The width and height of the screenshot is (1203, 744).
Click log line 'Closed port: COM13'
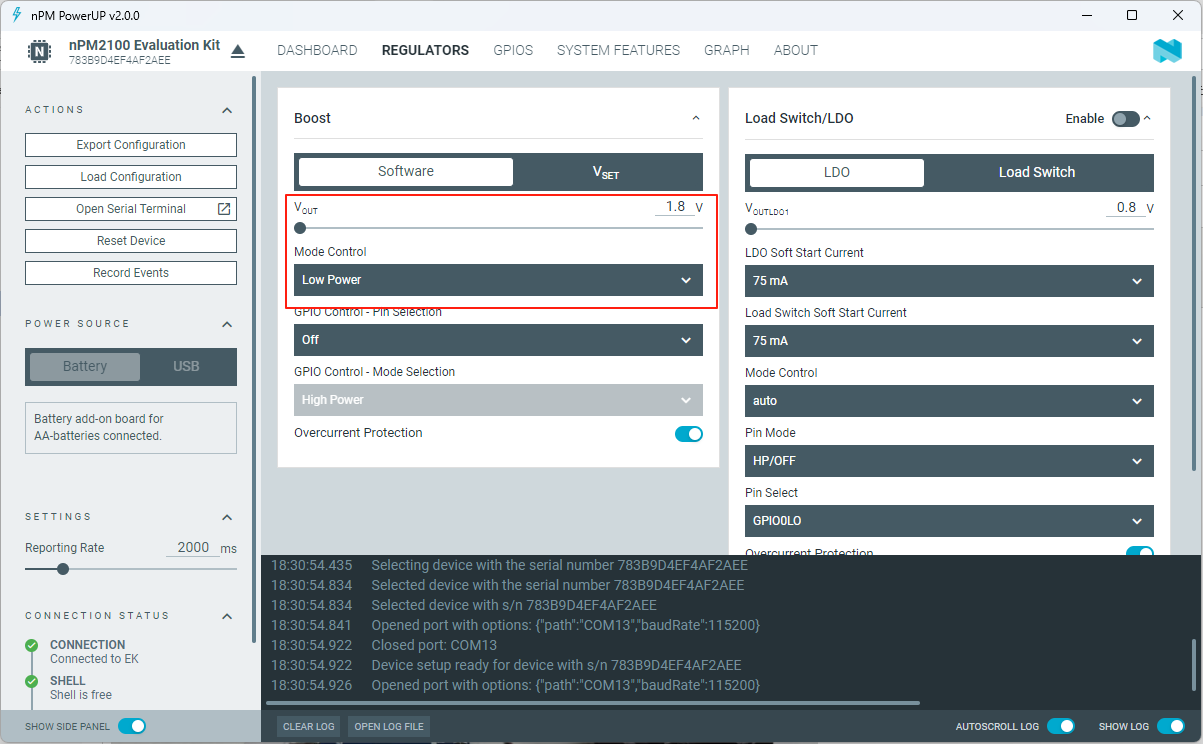[434, 645]
